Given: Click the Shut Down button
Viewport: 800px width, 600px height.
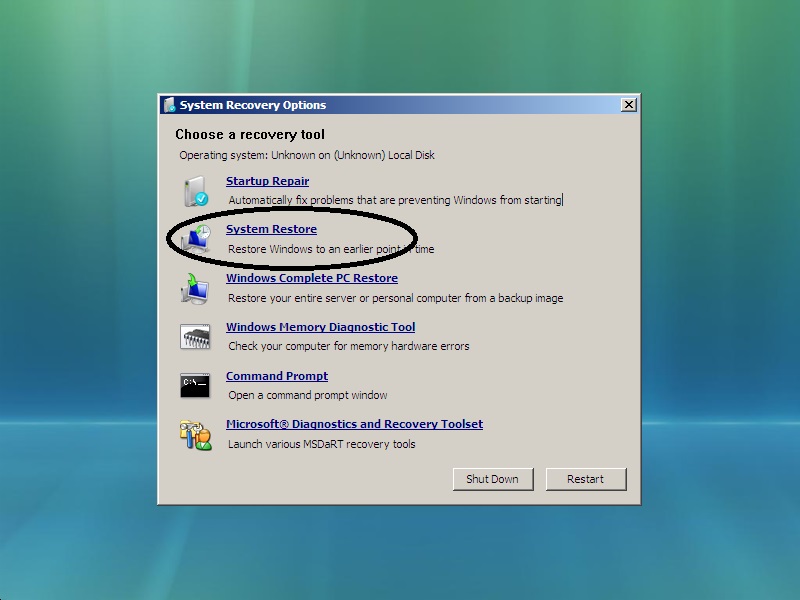Looking at the screenshot, I should (493, 479).
